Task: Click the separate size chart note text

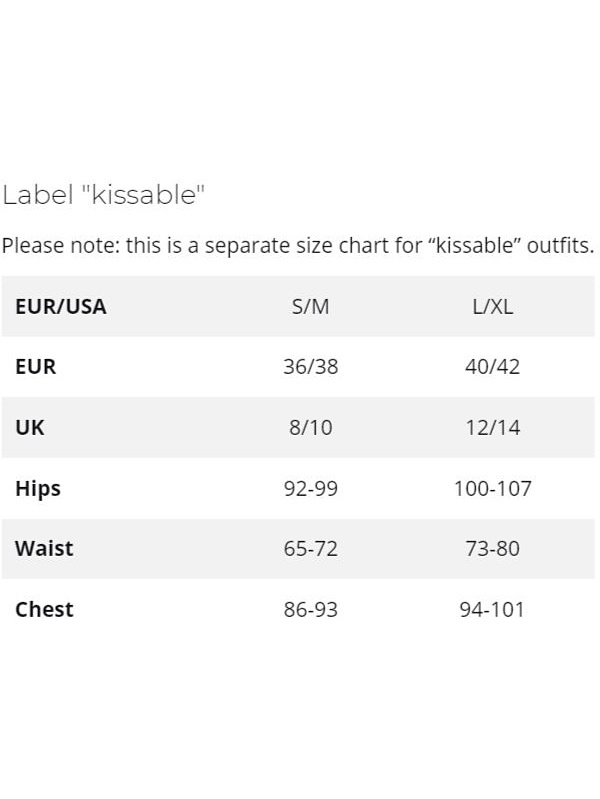Action: [x=298, y=246]
